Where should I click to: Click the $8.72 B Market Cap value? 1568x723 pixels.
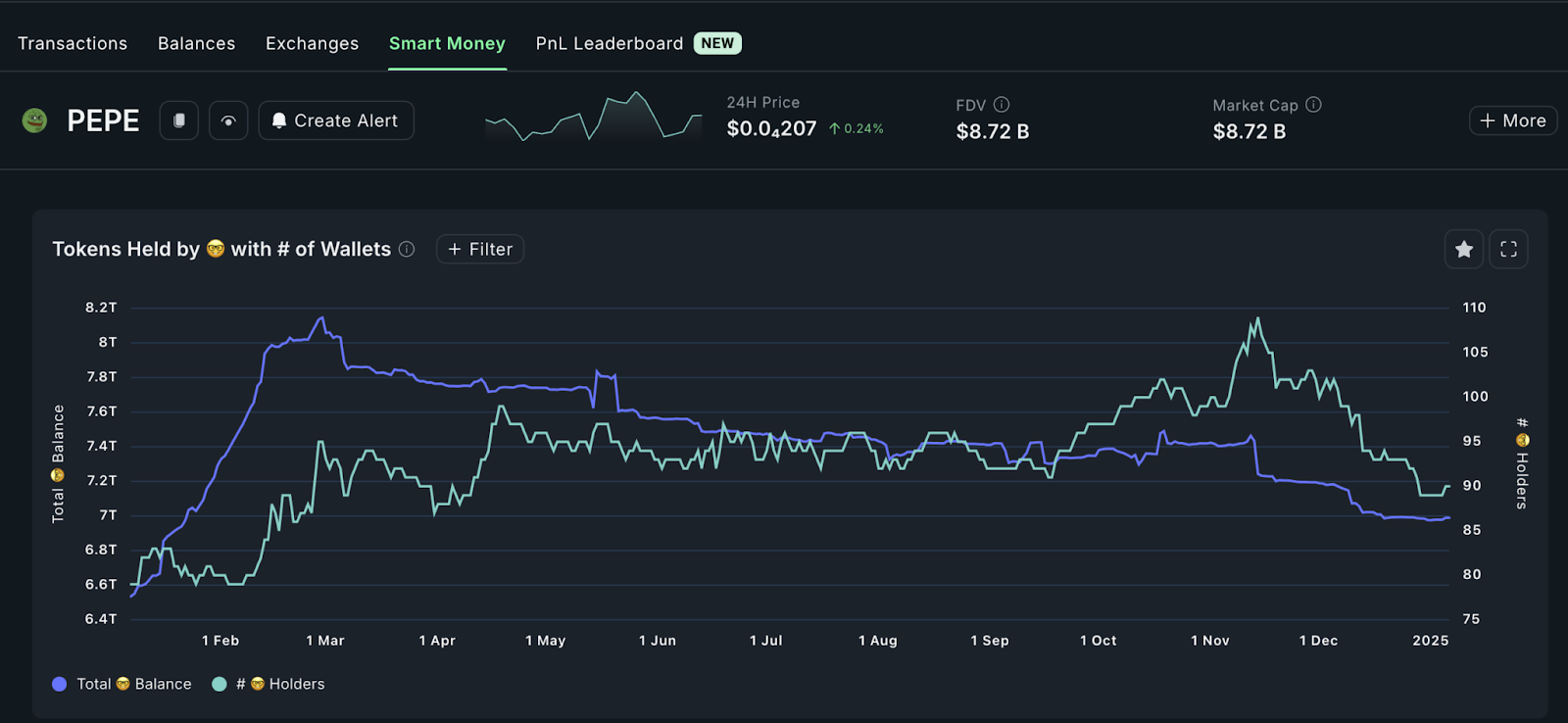[x=1249, y=131]
